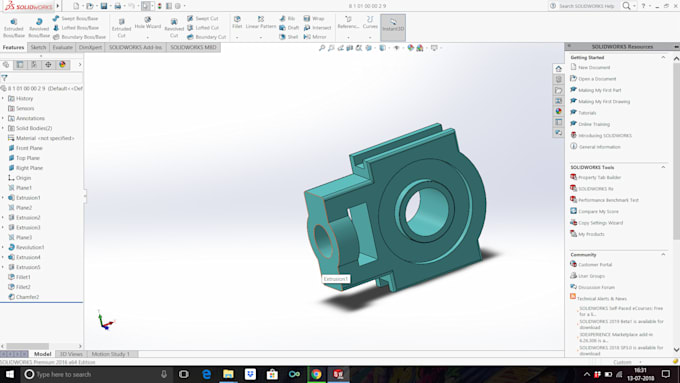Screen dimensions: 680x383
Task: Expand the Revolution1 feature node
Action: point(3,247)
